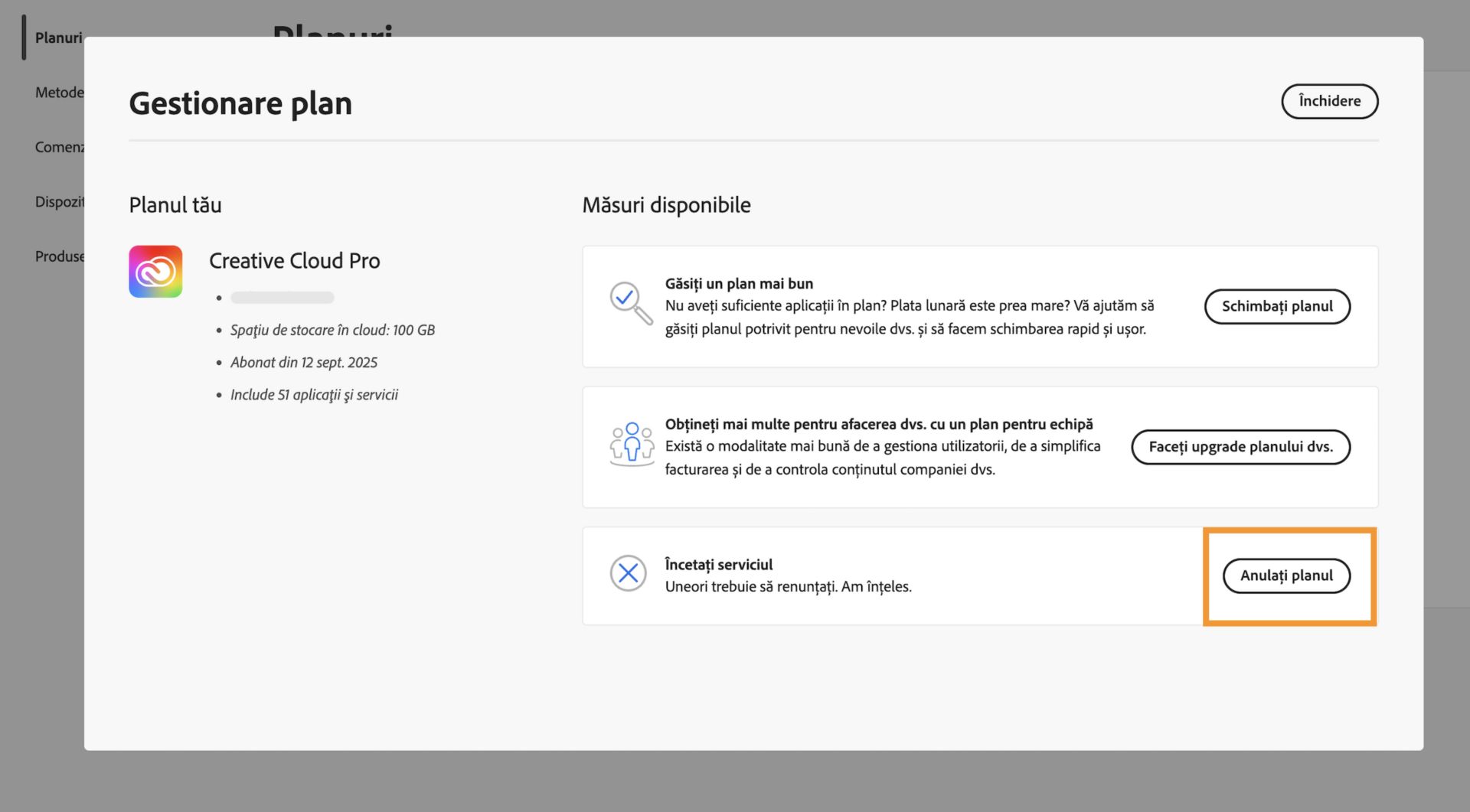Click the Abonat din 12 sept. 2025 line

[x=304, y=362]
